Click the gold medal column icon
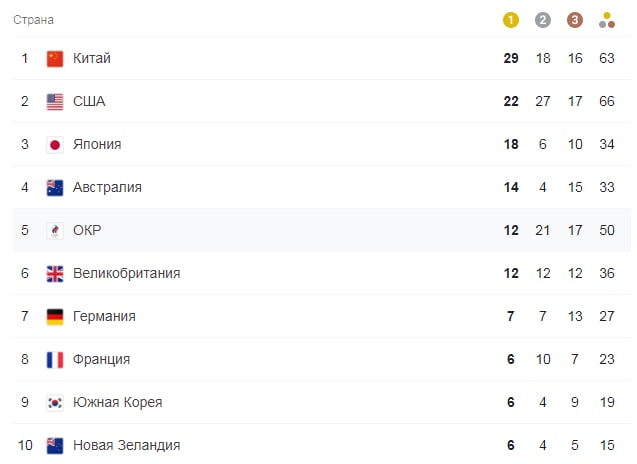 [511, 20]
